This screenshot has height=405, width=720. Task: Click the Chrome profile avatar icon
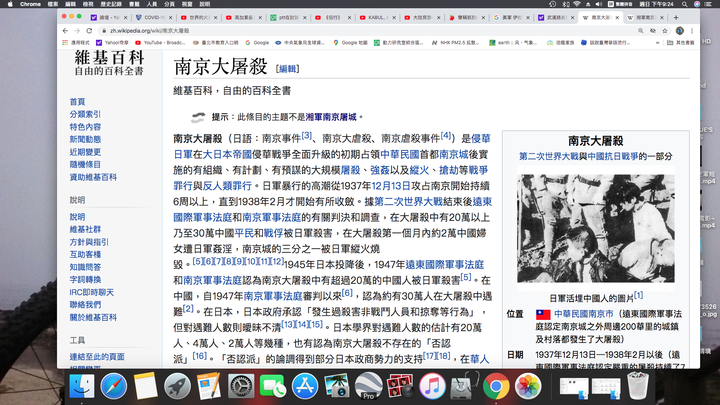[x=680, y=31]
